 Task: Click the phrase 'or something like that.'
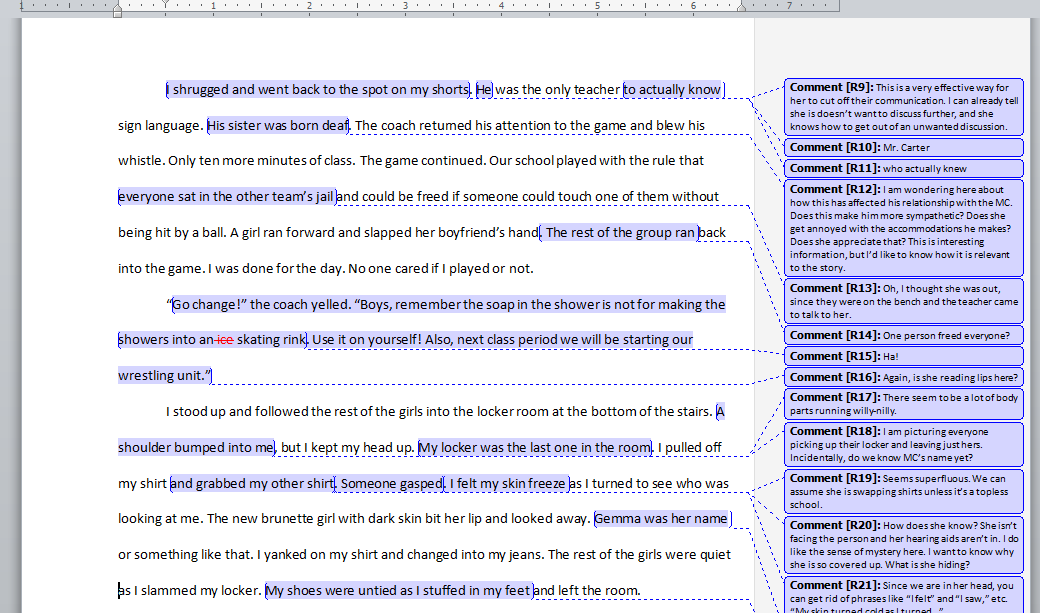(186, 555)
